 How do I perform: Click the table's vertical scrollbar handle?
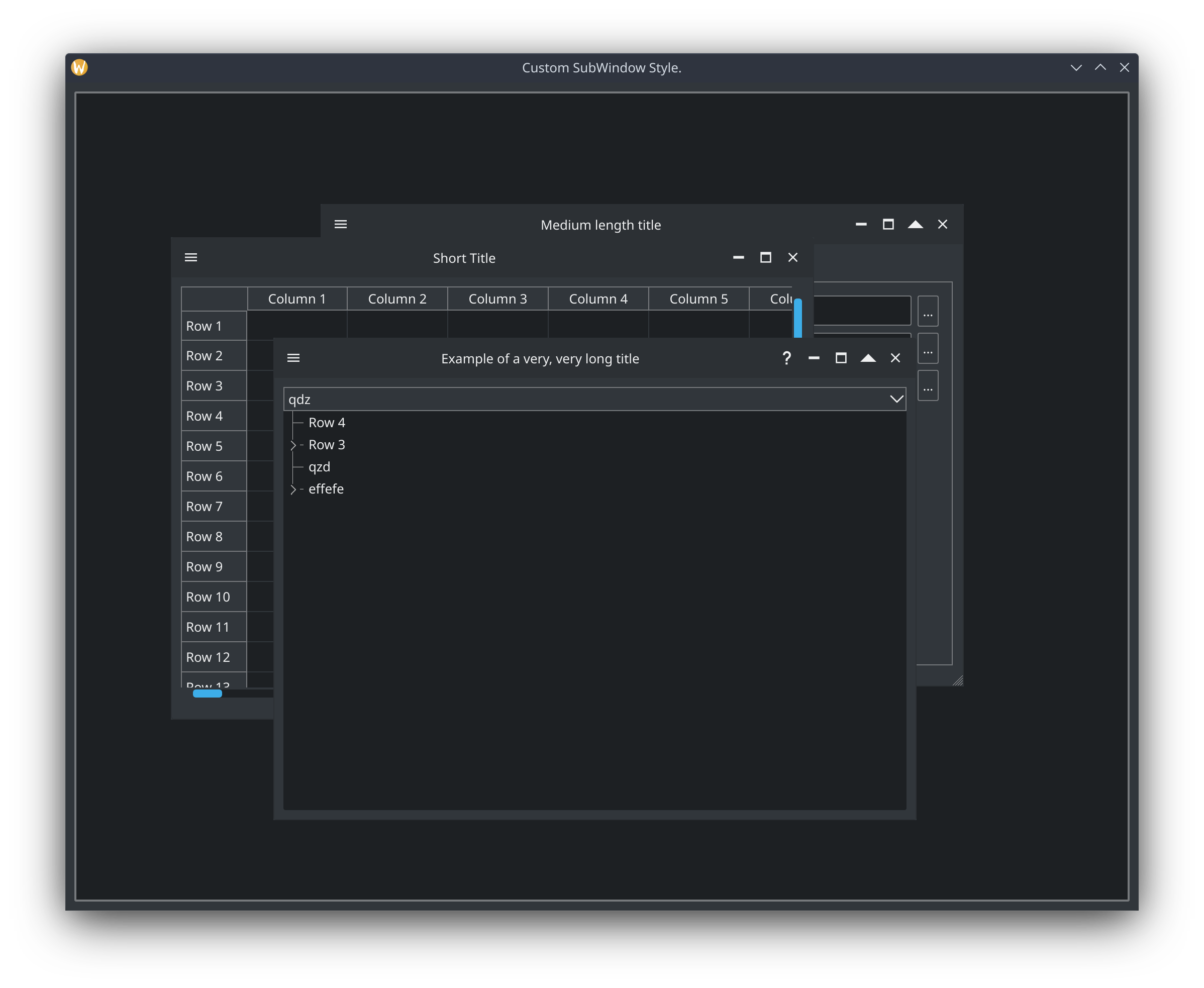798,318
